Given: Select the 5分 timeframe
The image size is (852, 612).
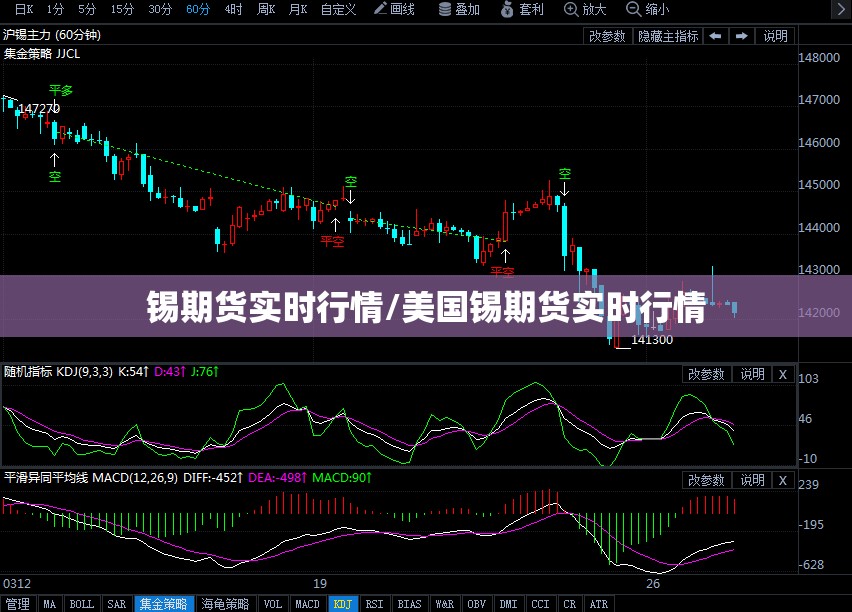Looking at the screenshot, I should point(87,9).
